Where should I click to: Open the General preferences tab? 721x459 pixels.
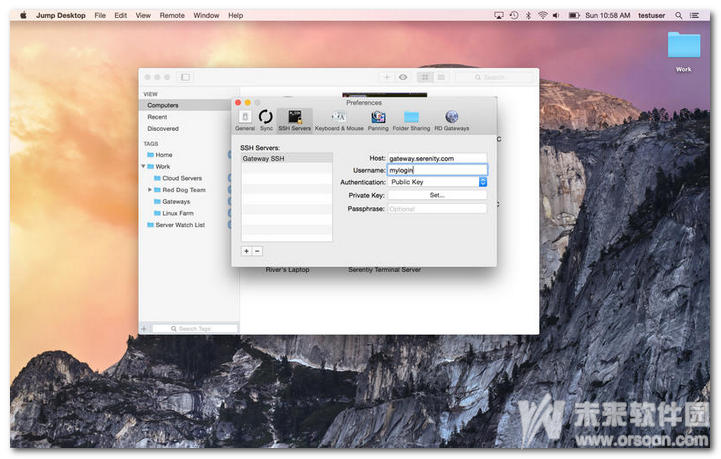[245, 120]
